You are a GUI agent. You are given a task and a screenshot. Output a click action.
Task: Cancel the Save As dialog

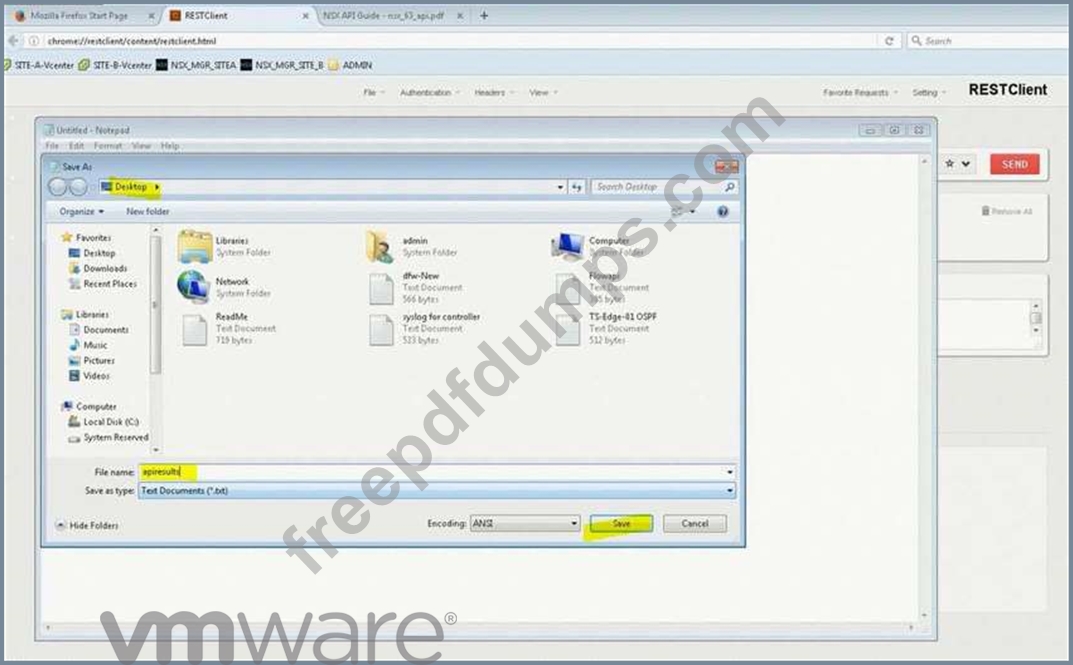pyautogui.click(x=695, y=523)
